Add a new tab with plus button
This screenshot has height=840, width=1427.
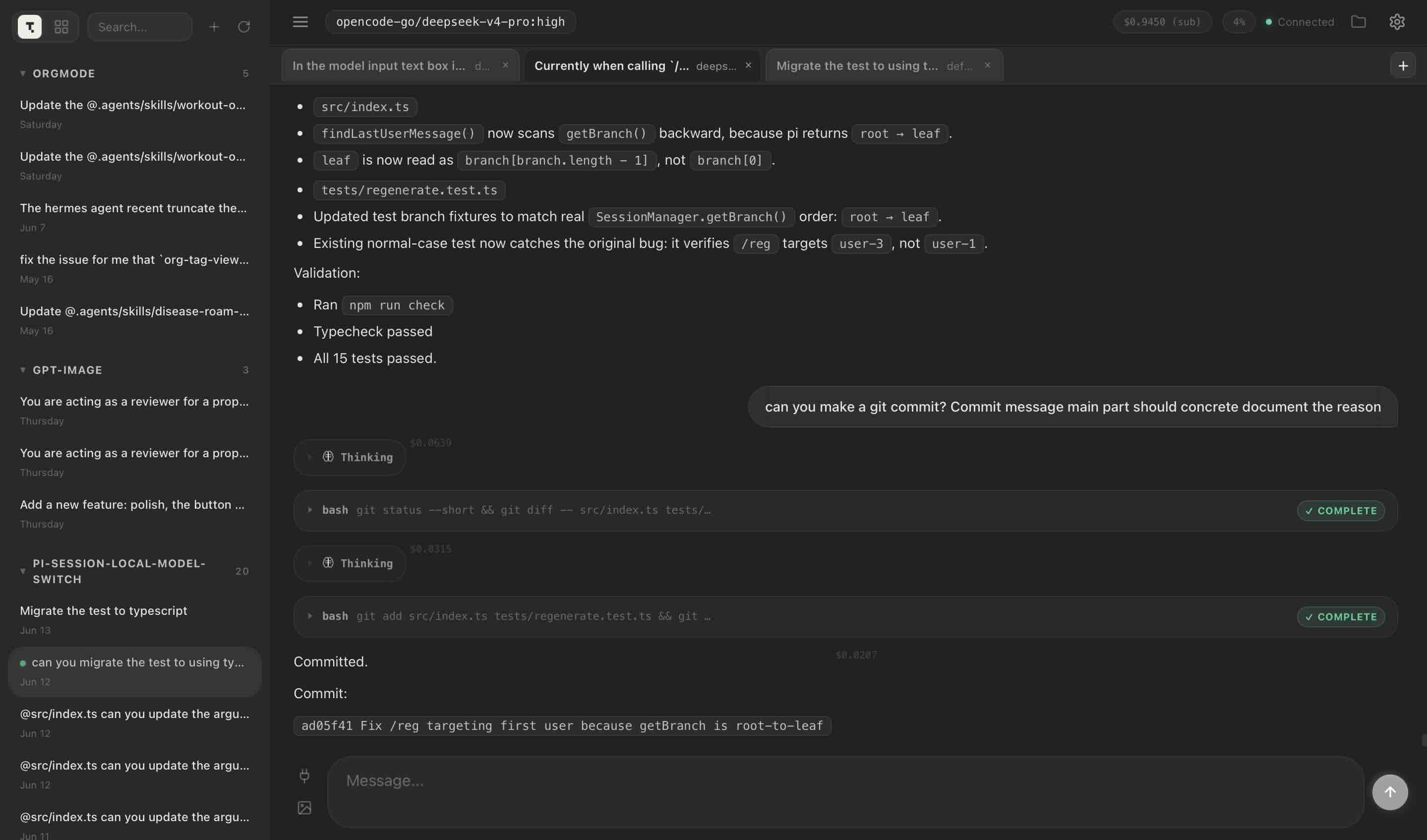click(x=1403, y=66)
